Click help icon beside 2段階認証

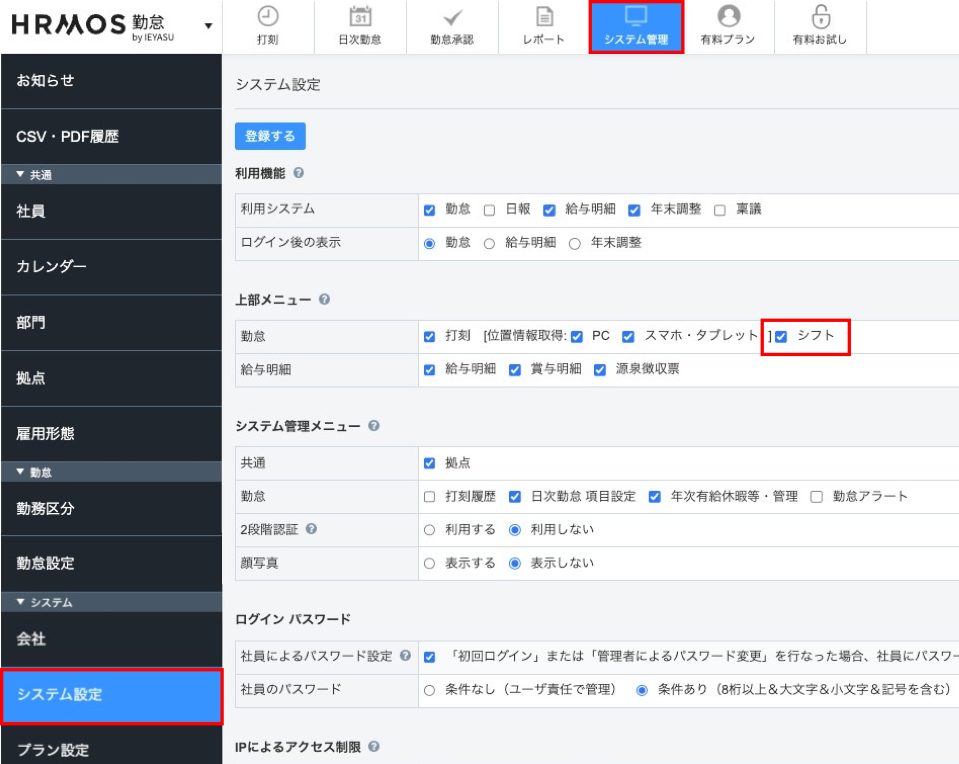pyautogui.click(x=311, y=529)
